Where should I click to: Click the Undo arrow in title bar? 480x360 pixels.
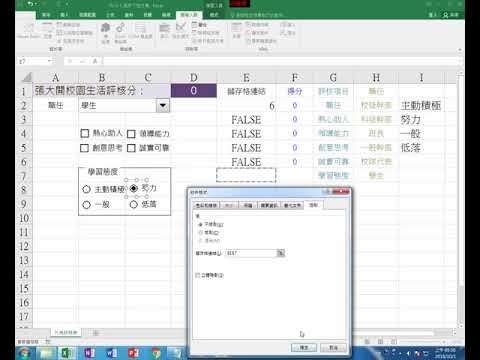click(31, 4)
